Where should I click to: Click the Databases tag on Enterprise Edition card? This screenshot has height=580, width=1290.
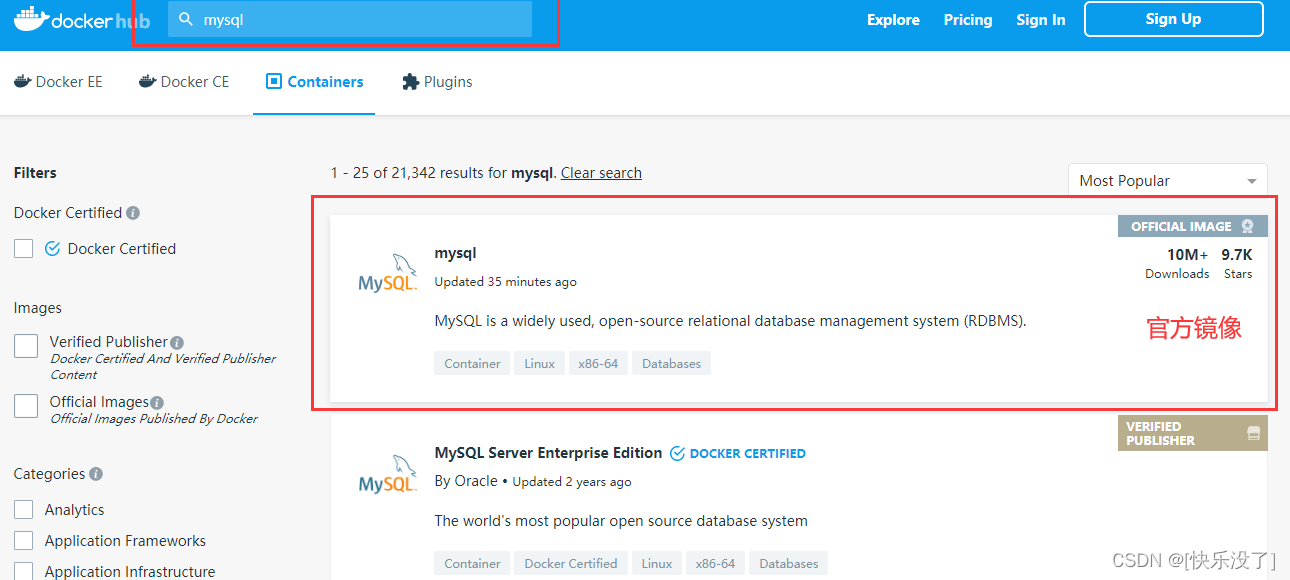tap(788, 563)
